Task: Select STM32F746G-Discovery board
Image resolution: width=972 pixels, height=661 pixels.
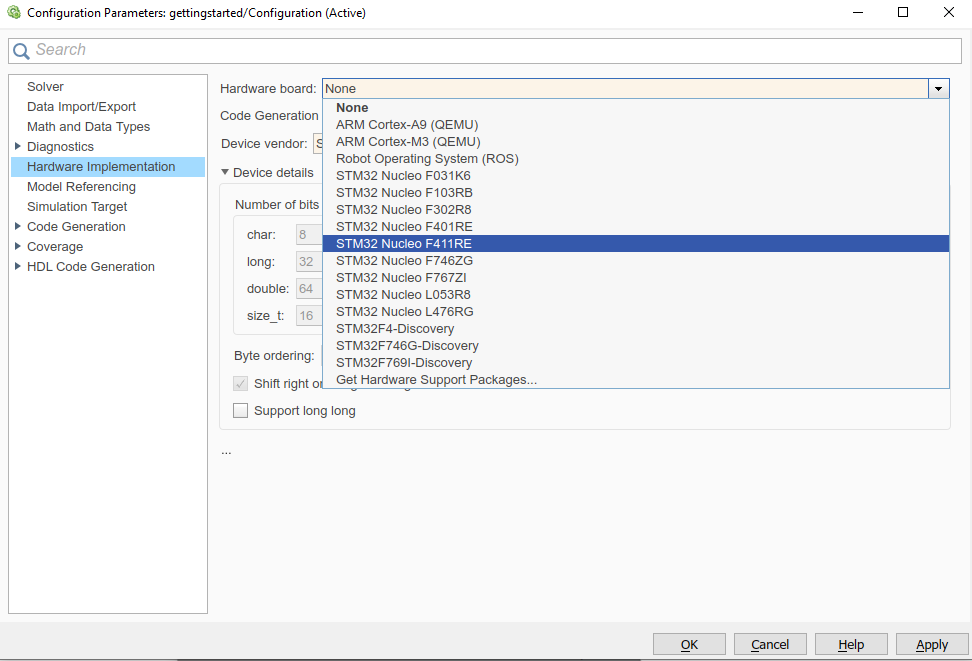Action: [x=636, y=346]
